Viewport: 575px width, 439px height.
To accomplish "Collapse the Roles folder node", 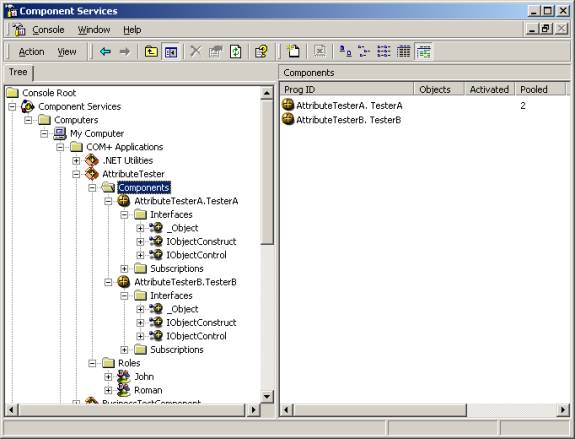I will pos(92,363).
